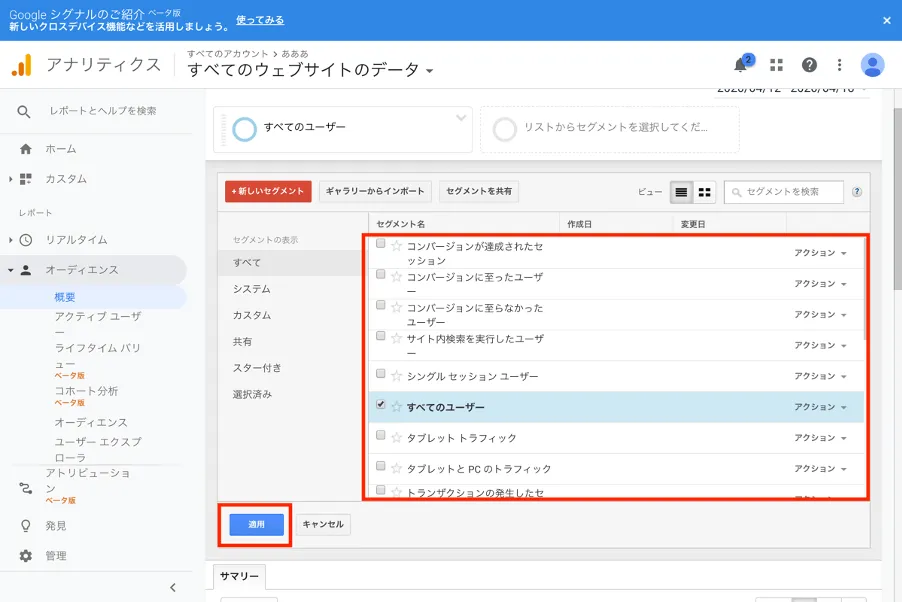Open the アトリビューション section icon
Image resolution: width=902 pixels, height=602 pixels.
pos(26,488)
